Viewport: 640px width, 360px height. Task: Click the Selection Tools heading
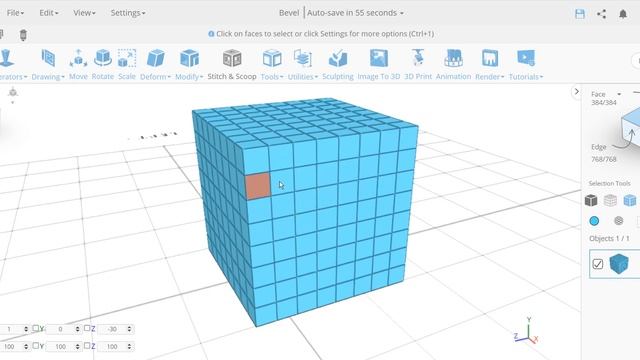coord(609,183)
